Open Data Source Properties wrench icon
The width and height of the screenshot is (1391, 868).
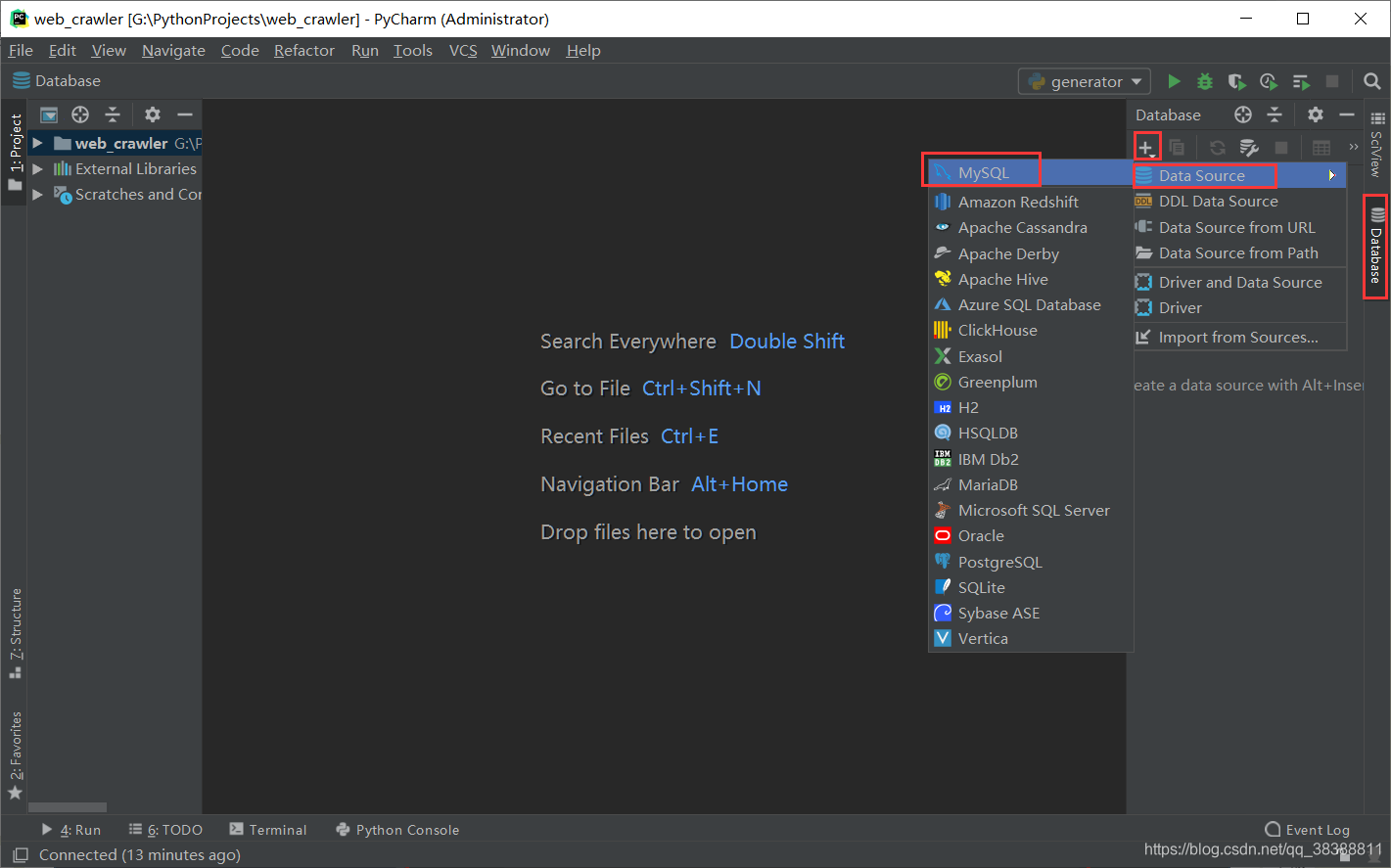(x=1249, y=147)
